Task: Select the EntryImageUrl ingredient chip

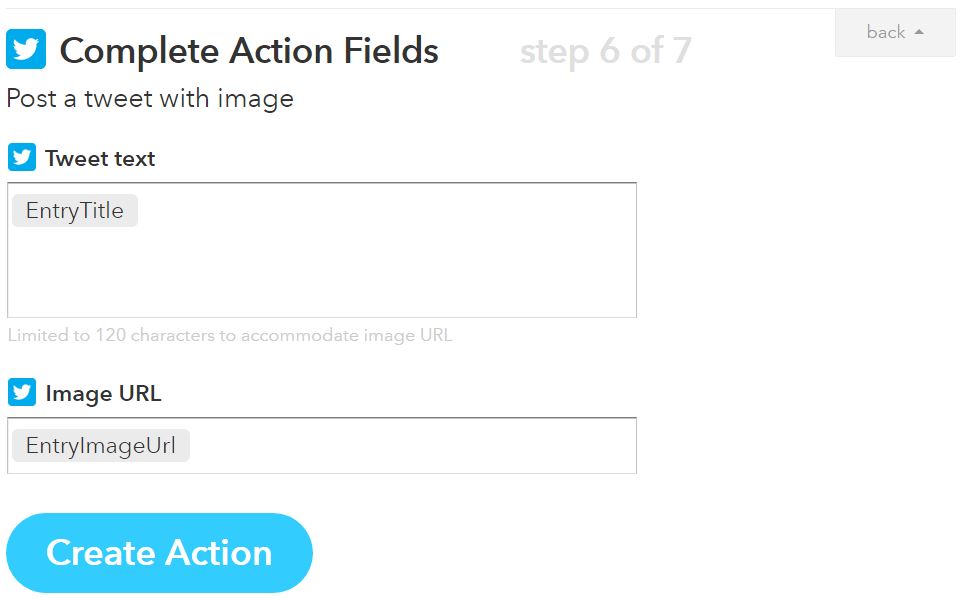Action: click(101, 445)
